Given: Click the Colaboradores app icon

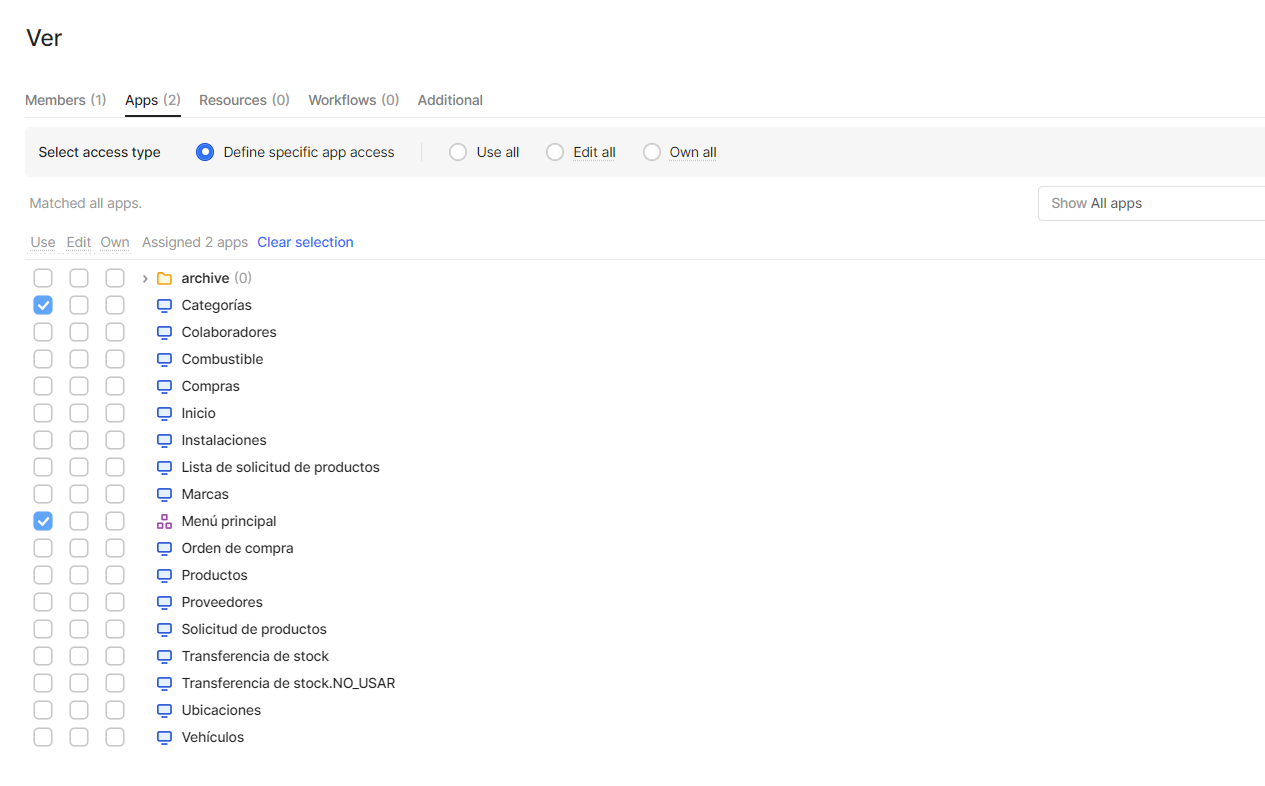Looking at the screenshot, I should (165, 332).
